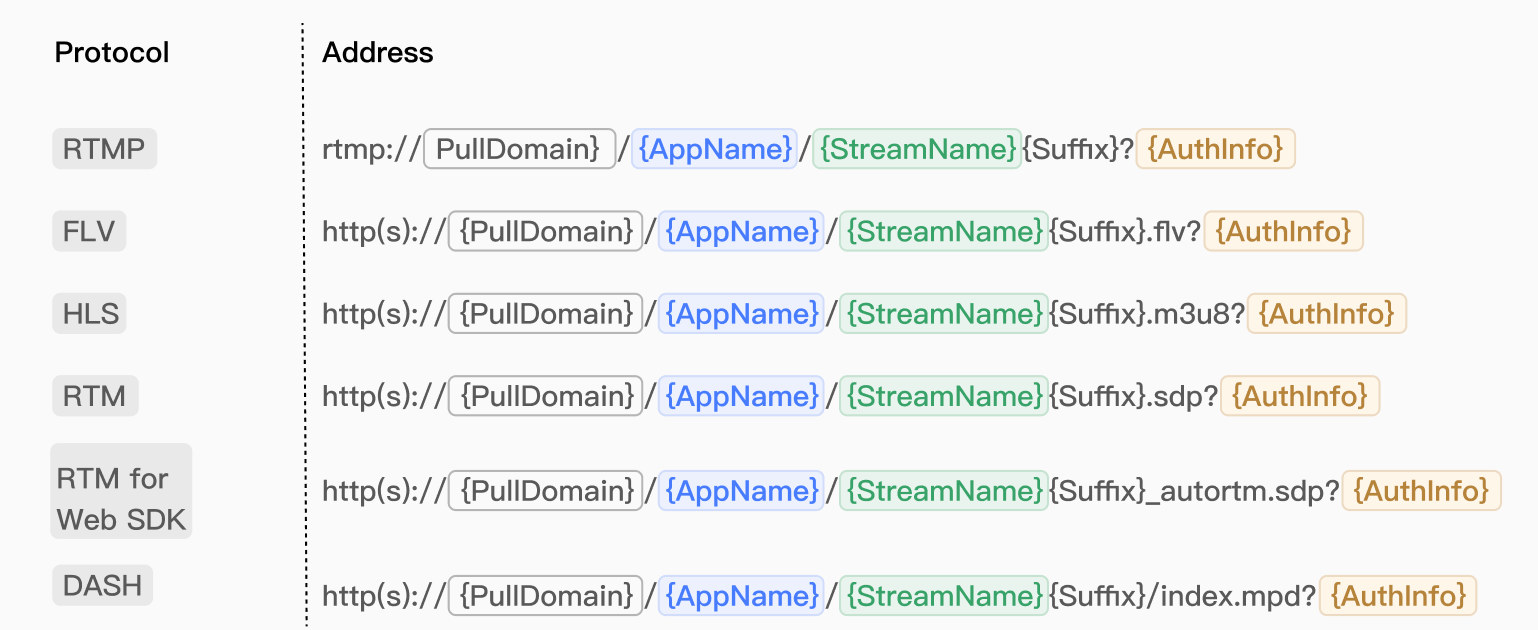Click orange {AuthInfo} in the RTMP row
This screenshot has height=630, width=1538.
(x=1215, y=149)
